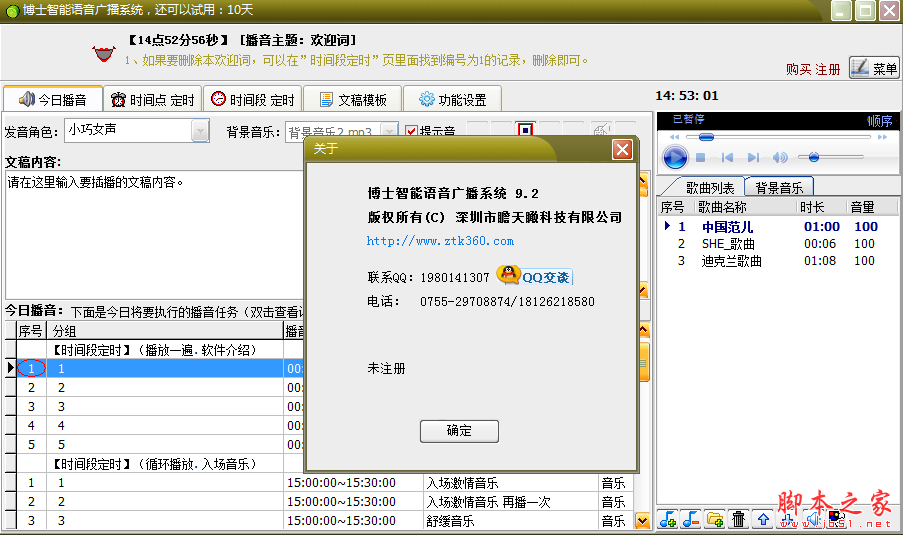Image resolution: width=903 pixels, height=535 pixels.
Task: Switch to the 今日播音 tab
Action: click(53, 100)
